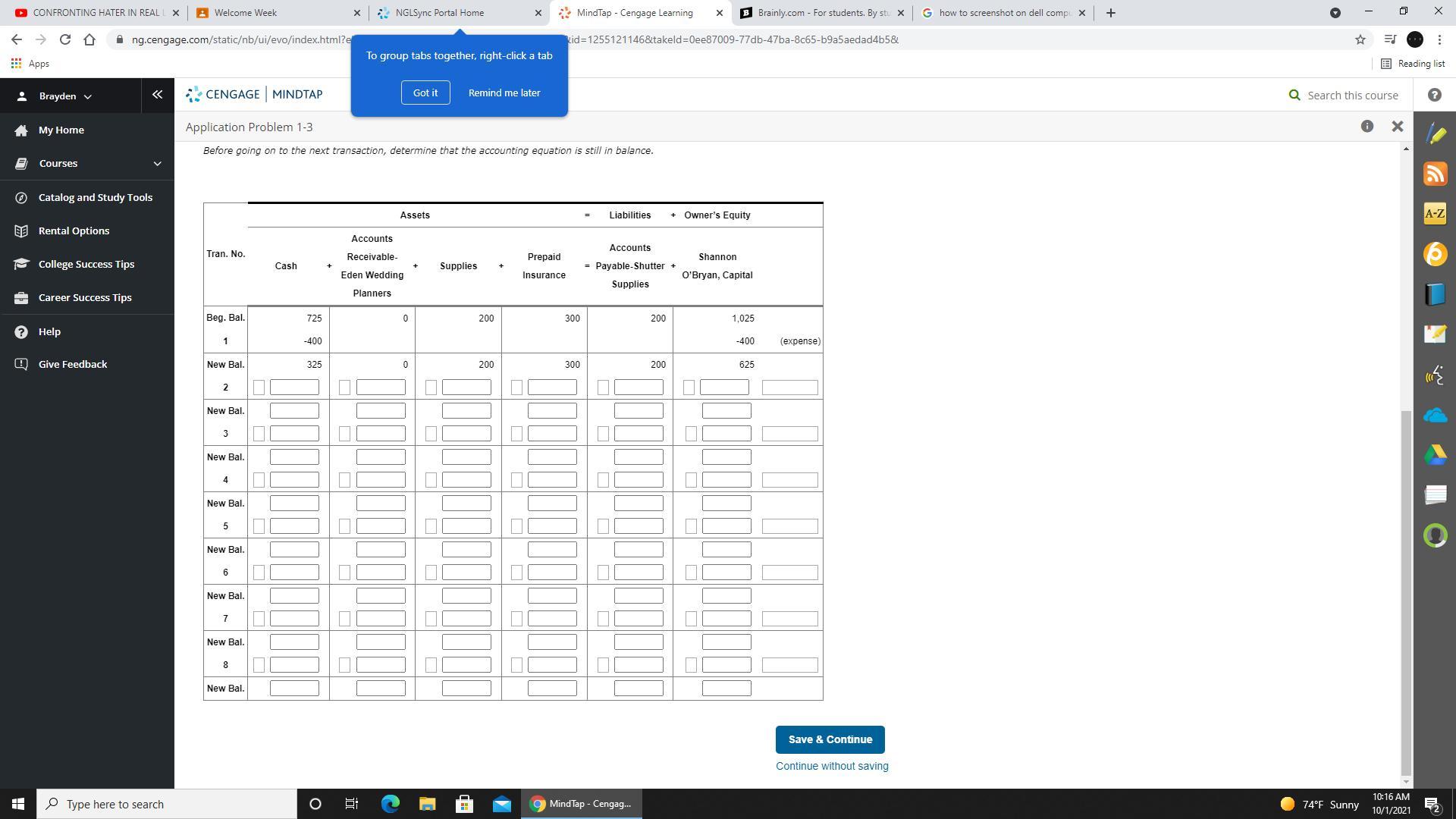Open the flashcards app icon

point(1435,495)
